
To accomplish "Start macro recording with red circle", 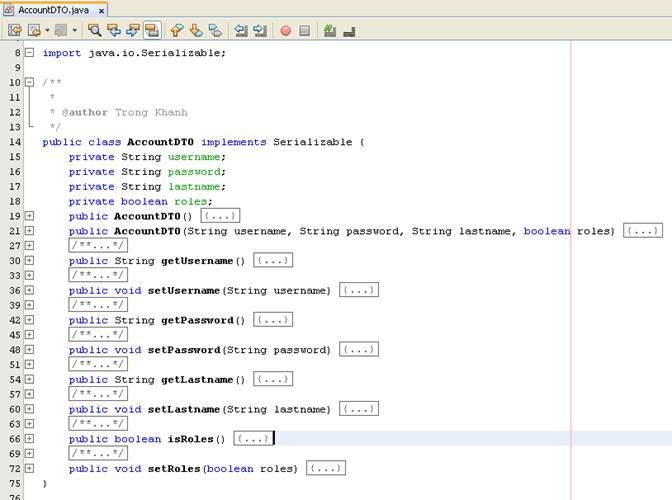I will click(x=285, y=30).
